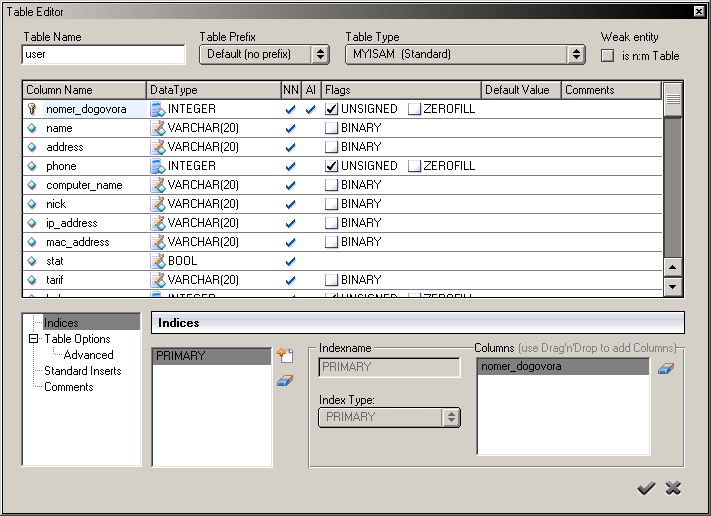Apply changes with the checkmark icon
The height and width of the screenshot is (516, 711).
point(646,488)
